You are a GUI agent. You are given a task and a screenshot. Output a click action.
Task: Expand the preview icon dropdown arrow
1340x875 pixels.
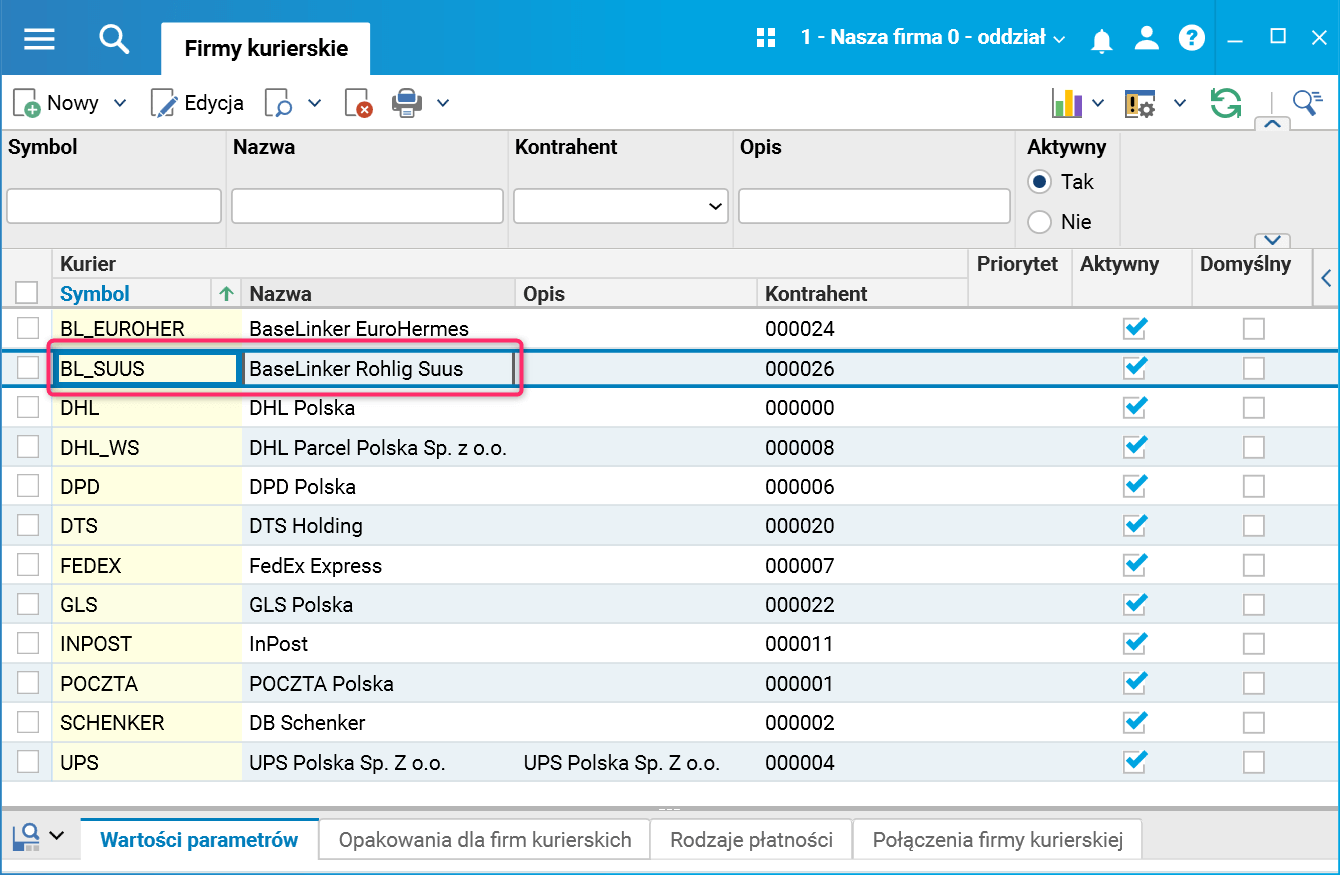(314, 103)
